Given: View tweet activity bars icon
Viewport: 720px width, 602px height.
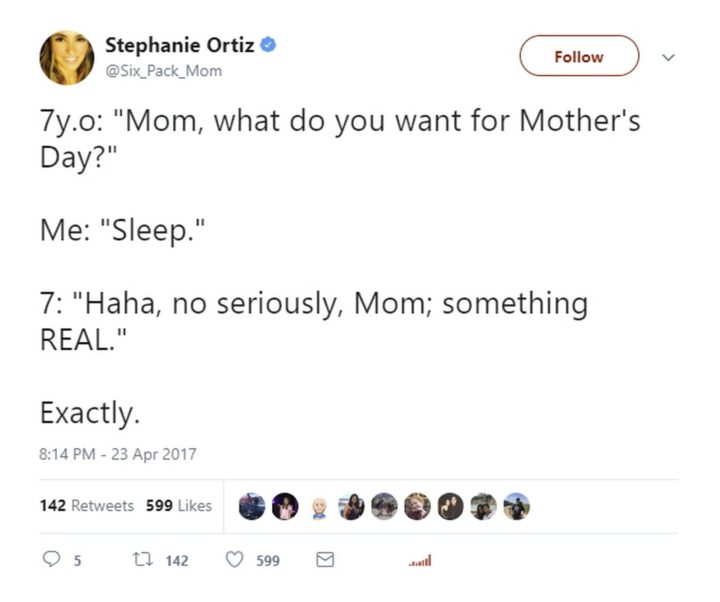Looking at the screenshot, I should click(x=420, y=562).
